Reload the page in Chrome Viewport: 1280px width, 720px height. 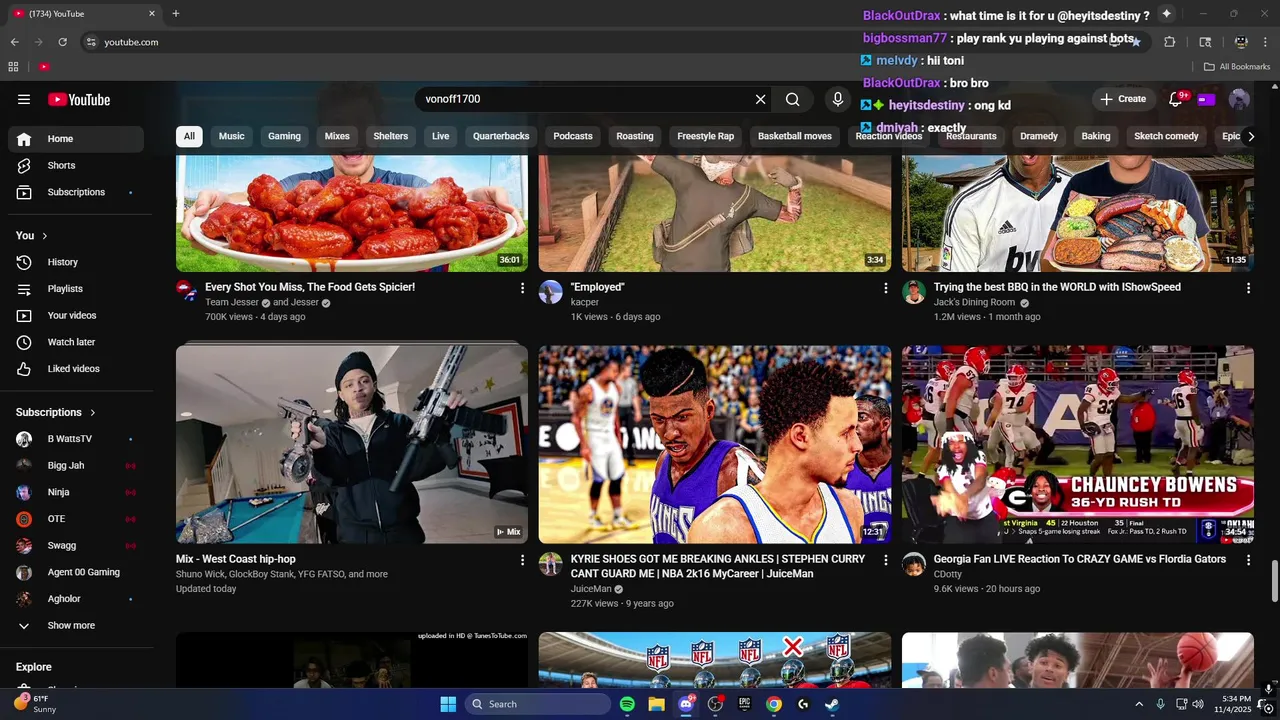point(62,42)
